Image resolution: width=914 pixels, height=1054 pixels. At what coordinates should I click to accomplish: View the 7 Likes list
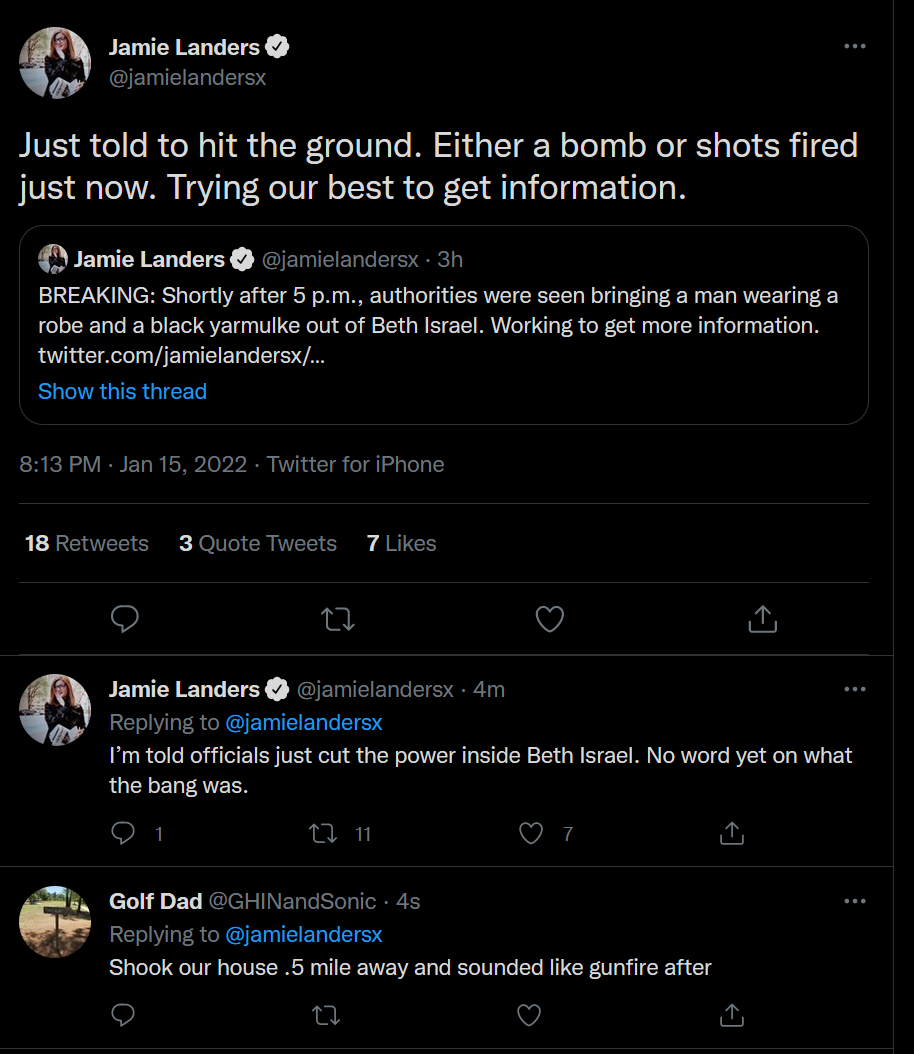(401, 543)
